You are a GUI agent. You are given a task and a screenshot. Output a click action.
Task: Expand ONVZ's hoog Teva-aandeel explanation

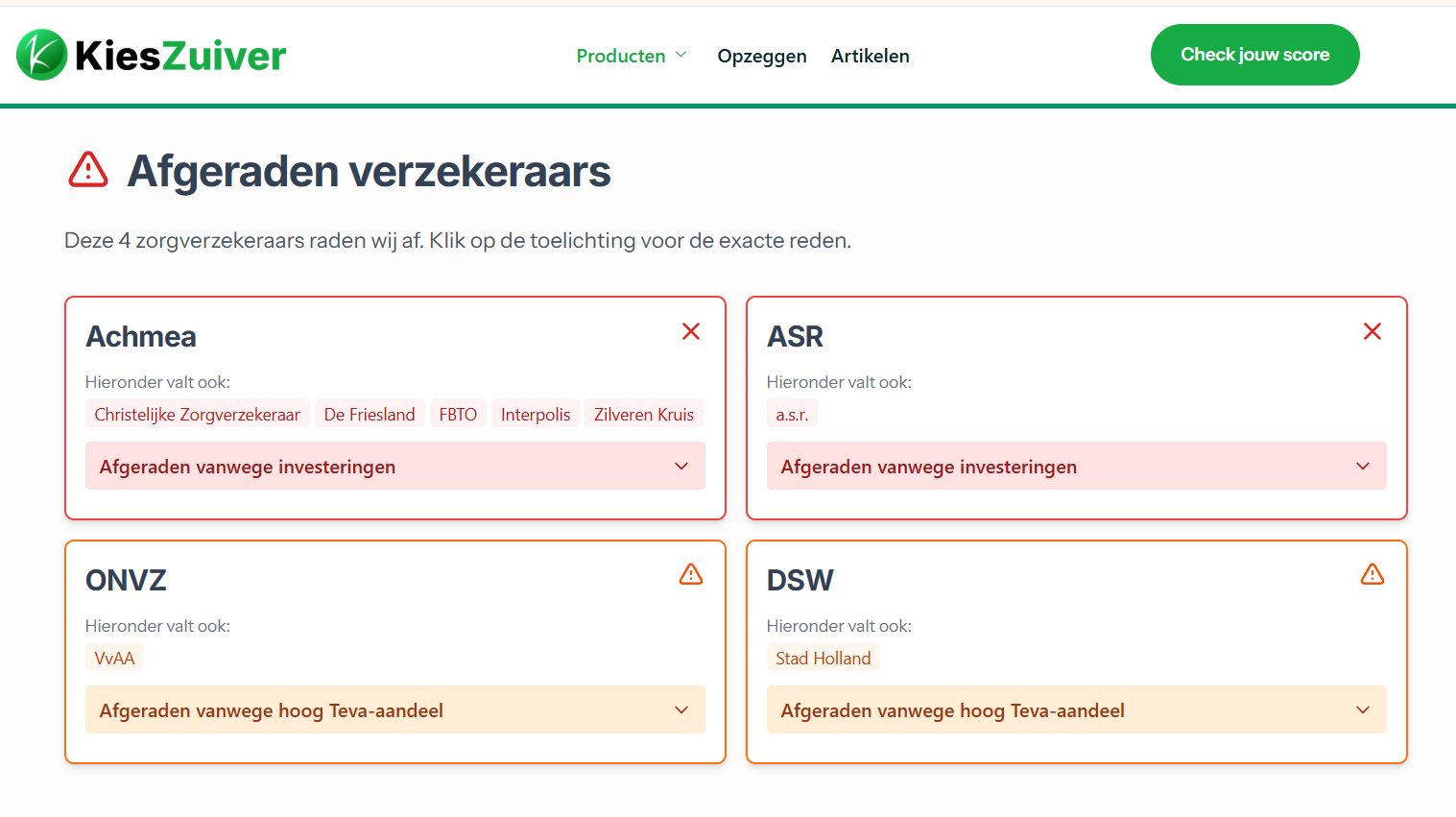pyautogui.click(x=394, y=710)
